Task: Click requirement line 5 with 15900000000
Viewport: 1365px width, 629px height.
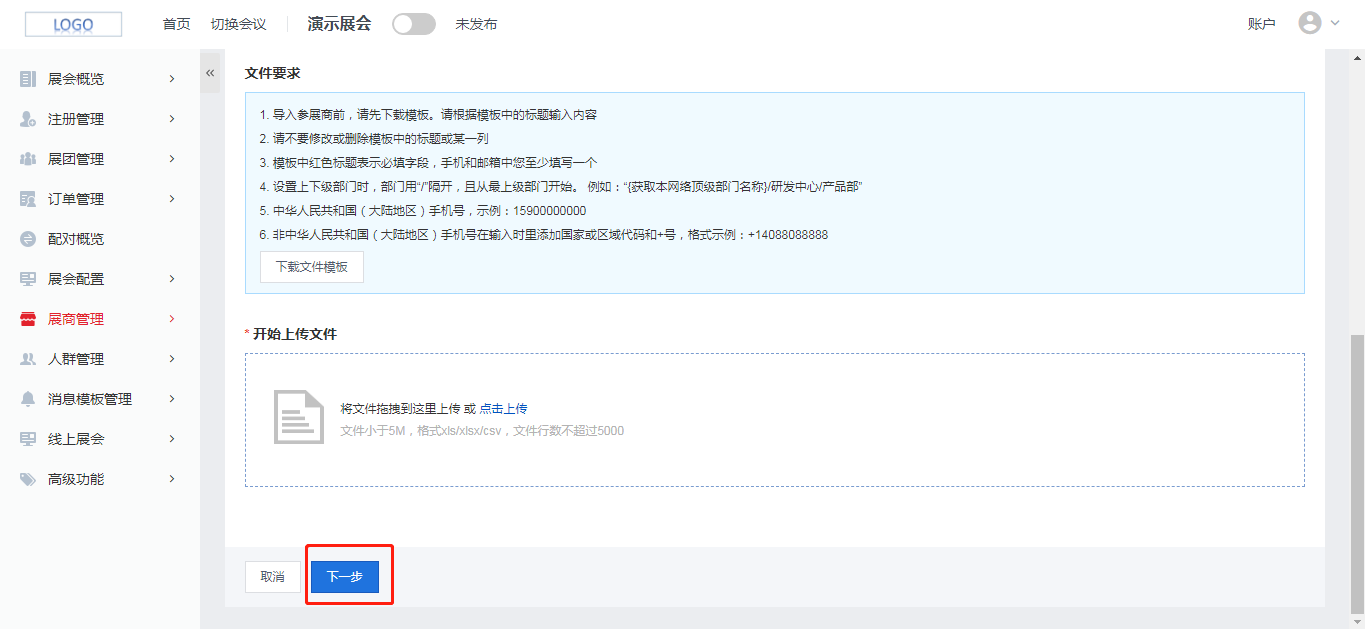Action: point(422,211)
